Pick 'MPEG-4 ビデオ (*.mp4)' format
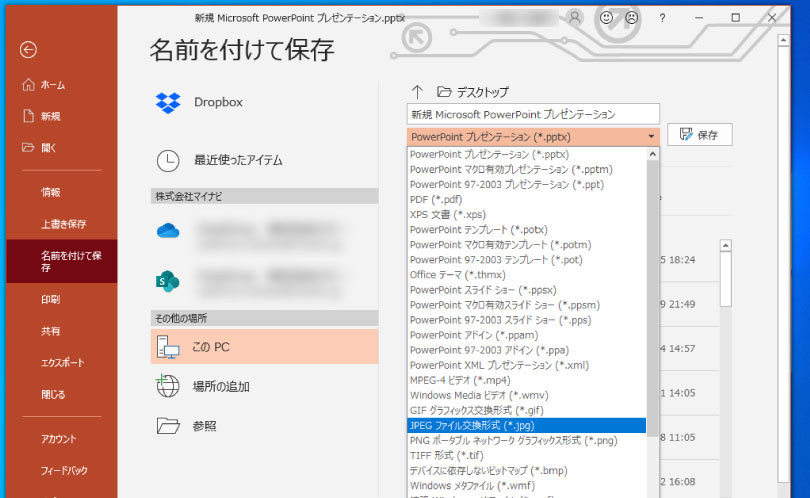 click(460, 380)
